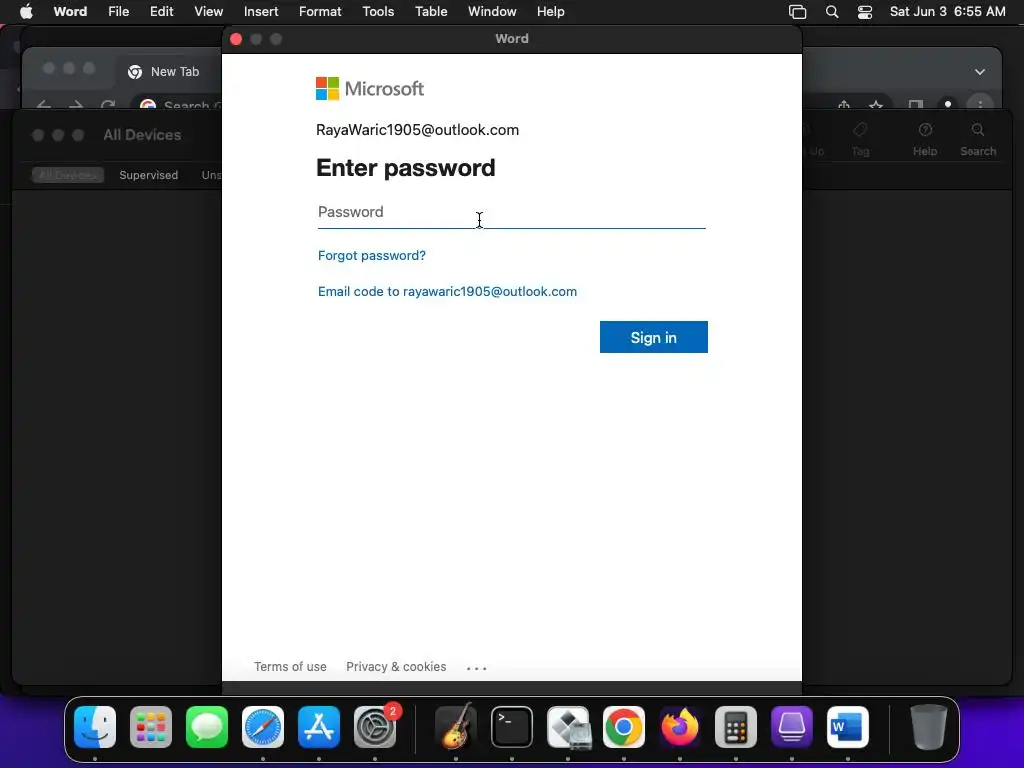The image size is (1024, 768).
Task: Open the Privacy & cookies link
Action: click(396, 667)
